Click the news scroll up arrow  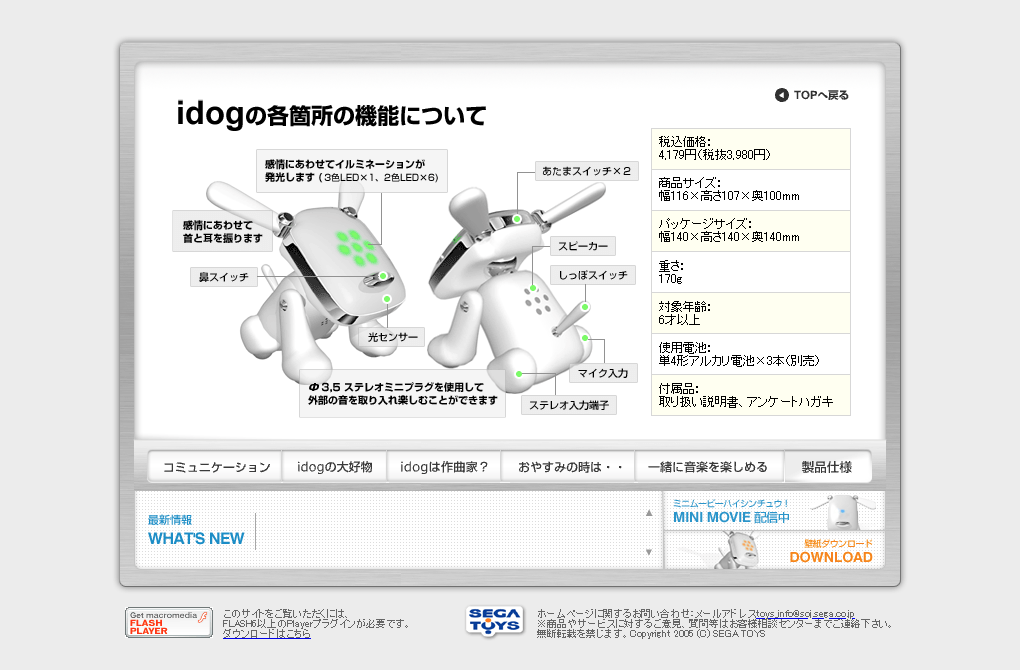[x=649, y=513]
